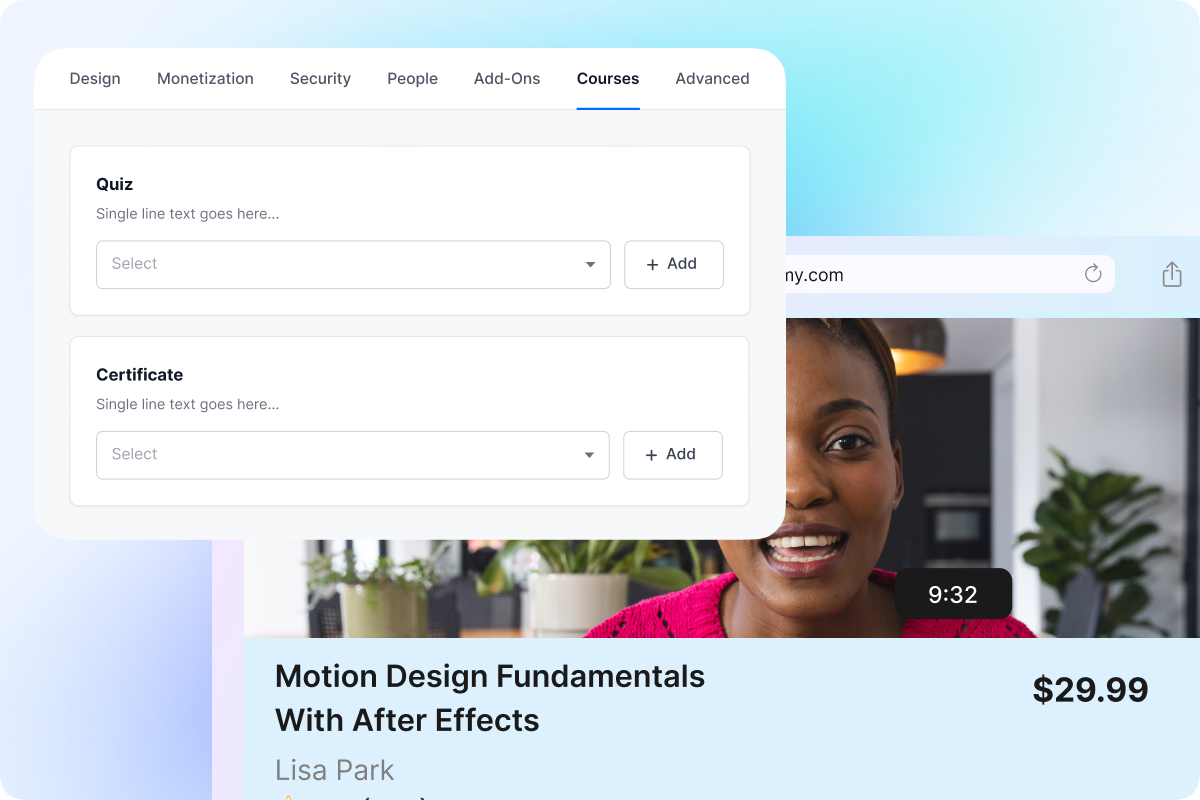
Task: Add a certificate with the Add button
Action: click(x=673, y=455)
